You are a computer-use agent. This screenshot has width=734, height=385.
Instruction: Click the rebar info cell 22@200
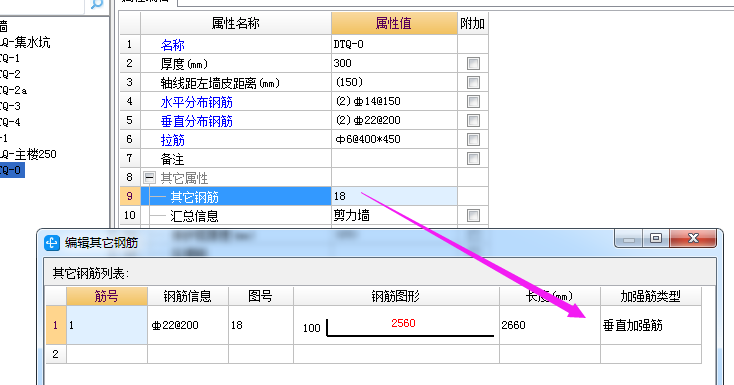(x=188, y=325)
